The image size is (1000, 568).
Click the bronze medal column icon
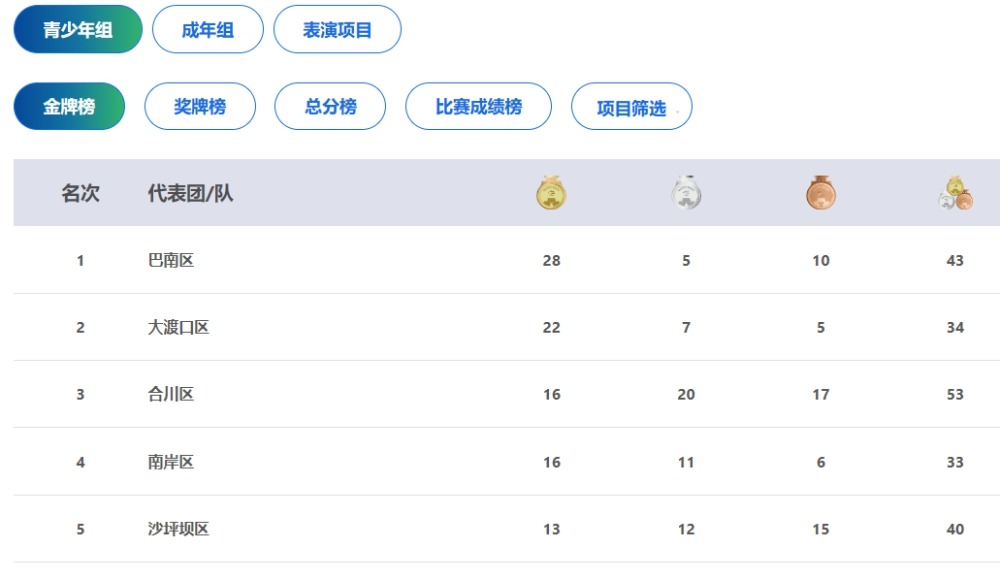click(821, 193)
